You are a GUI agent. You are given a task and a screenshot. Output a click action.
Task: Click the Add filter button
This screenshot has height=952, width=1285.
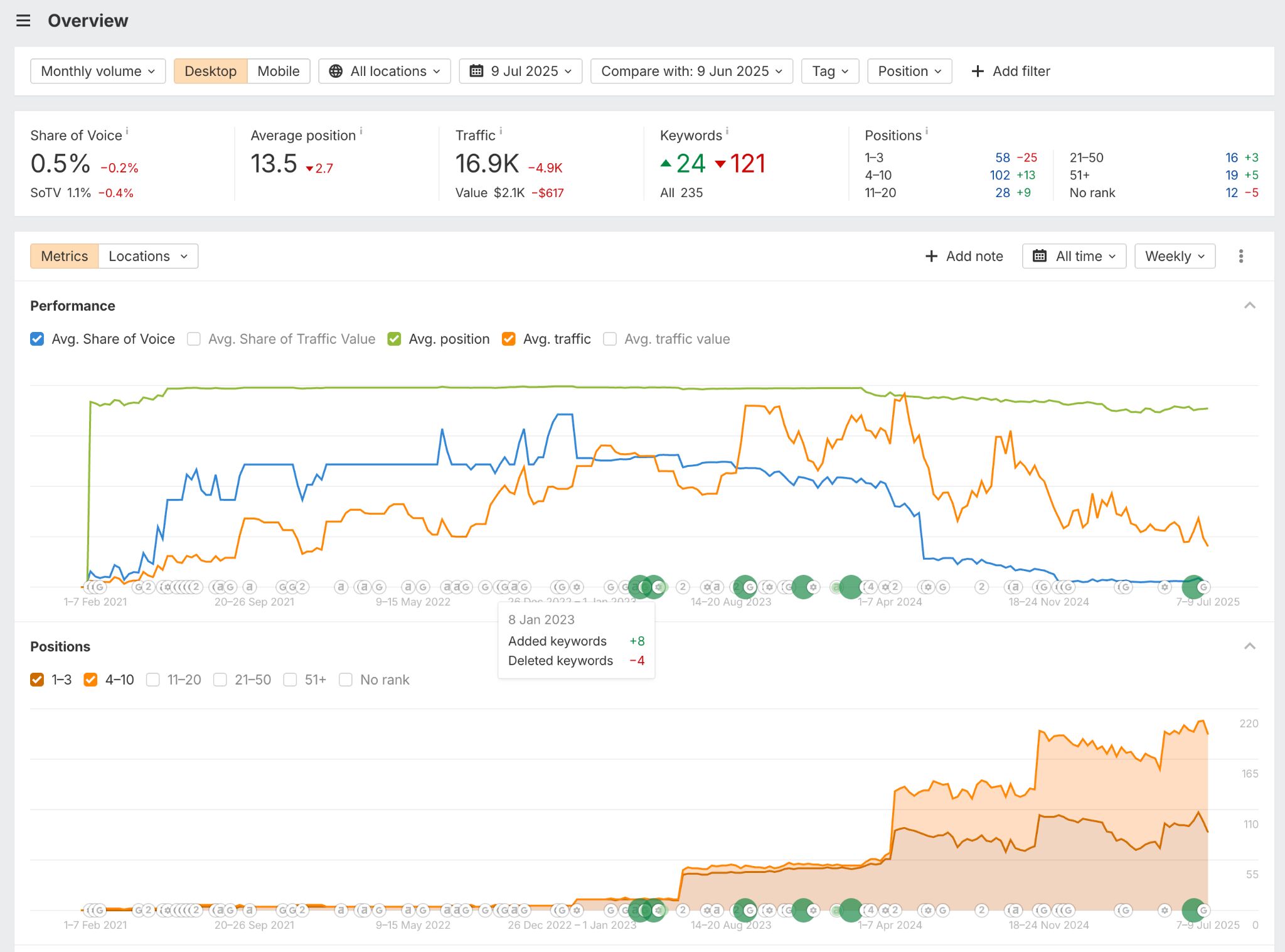point(1010,71)
